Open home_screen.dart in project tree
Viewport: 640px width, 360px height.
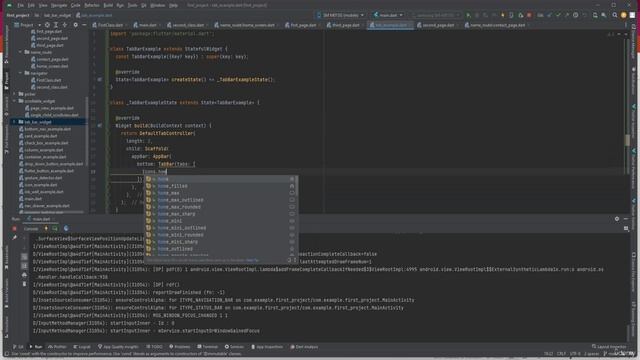click(x=49, y=66)
